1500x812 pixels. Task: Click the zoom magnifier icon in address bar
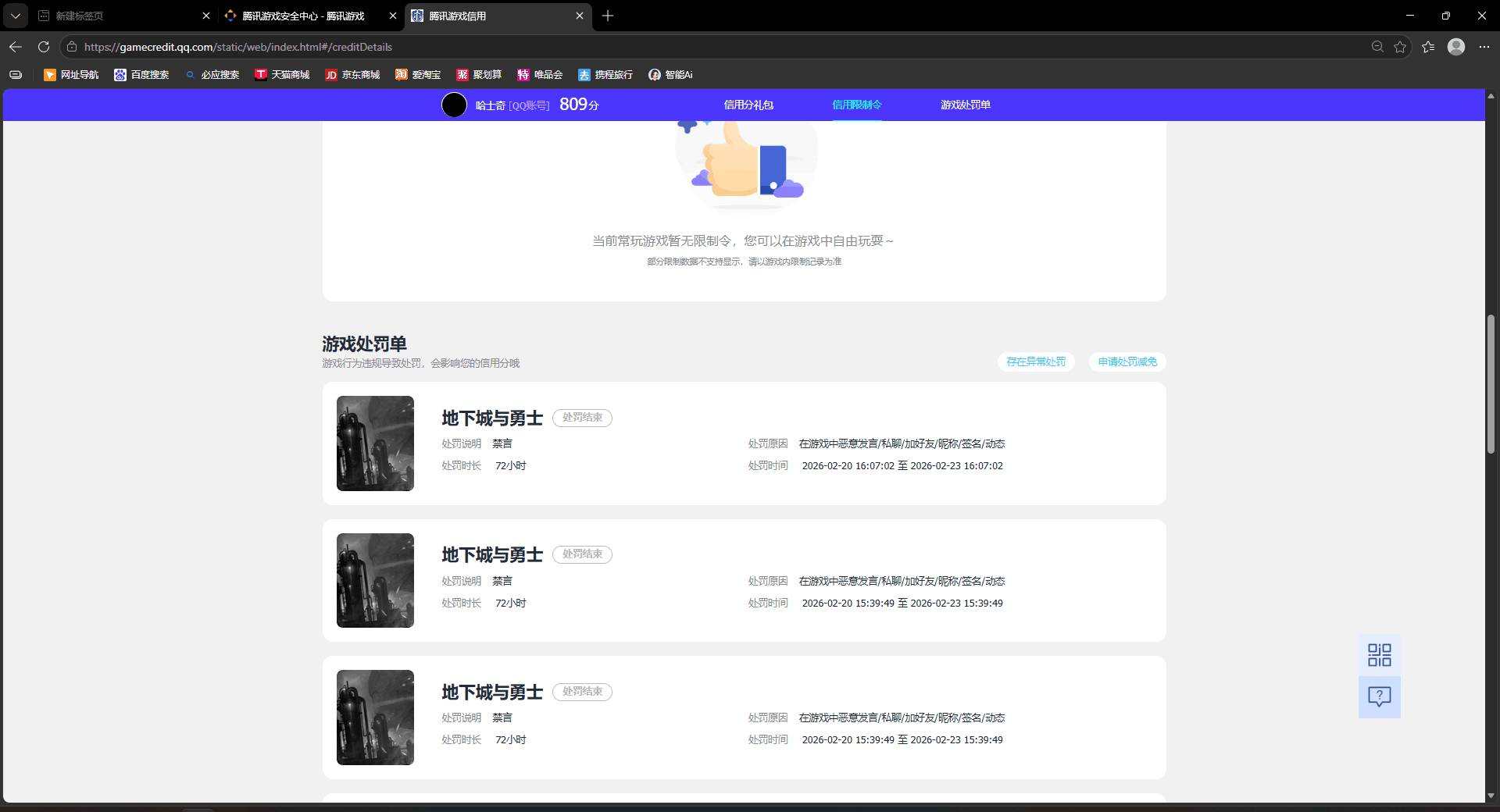point(1377,47)
